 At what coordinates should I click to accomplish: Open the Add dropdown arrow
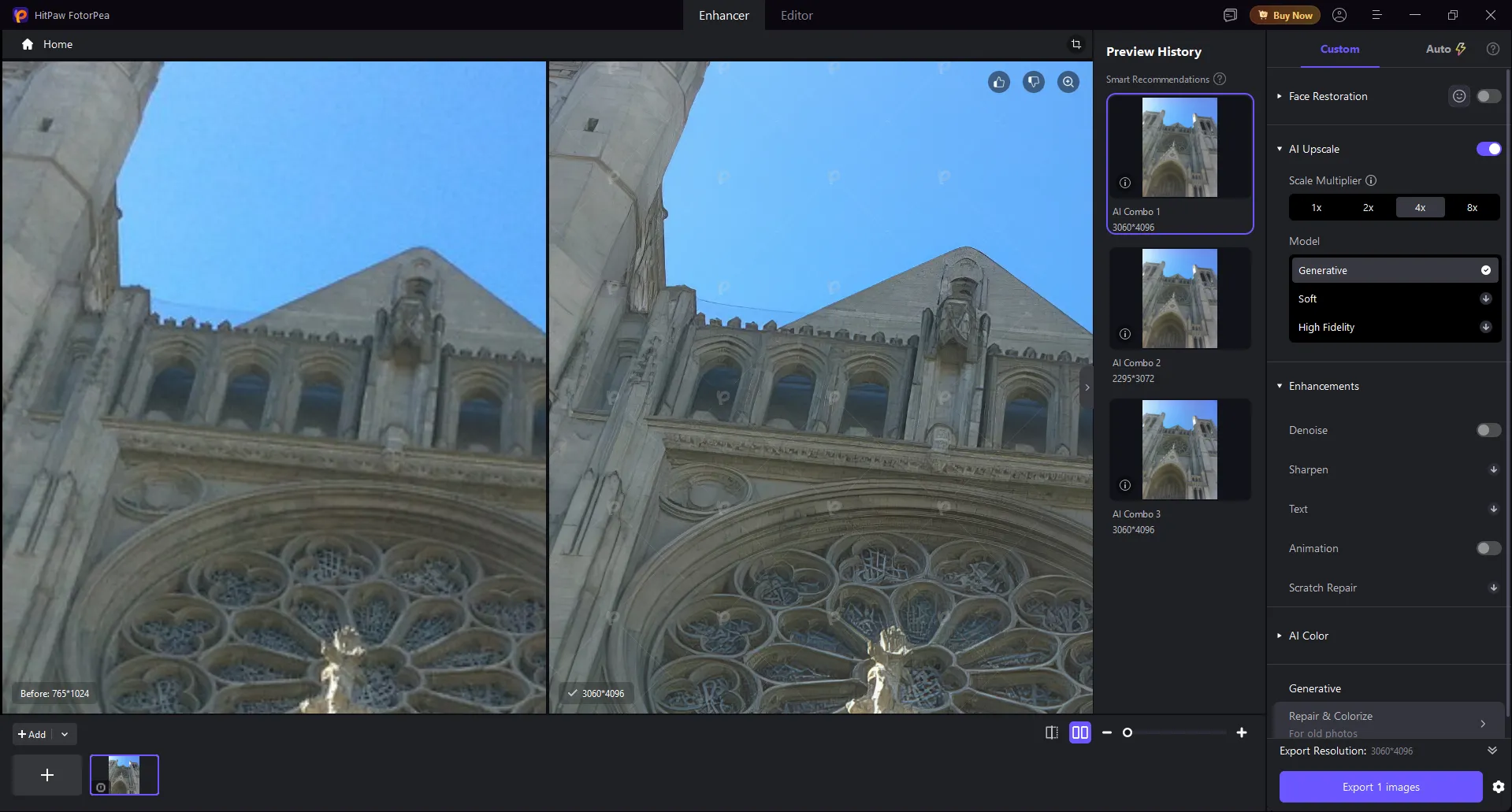point(65,734)
